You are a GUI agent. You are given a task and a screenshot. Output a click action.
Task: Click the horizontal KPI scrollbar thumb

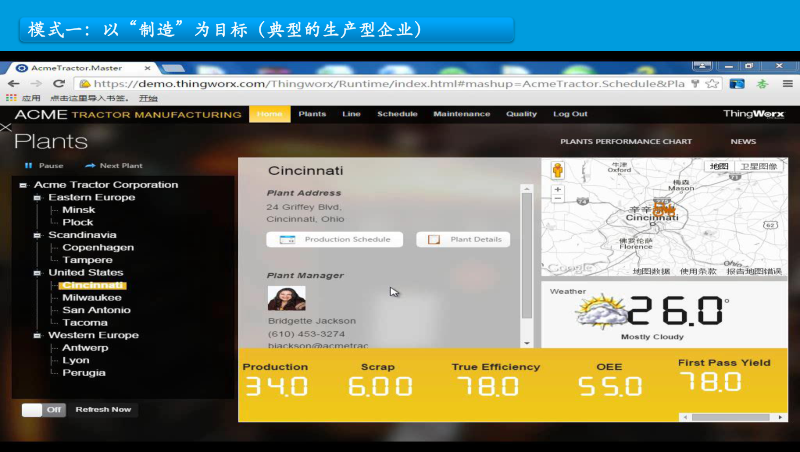[731, 417]
